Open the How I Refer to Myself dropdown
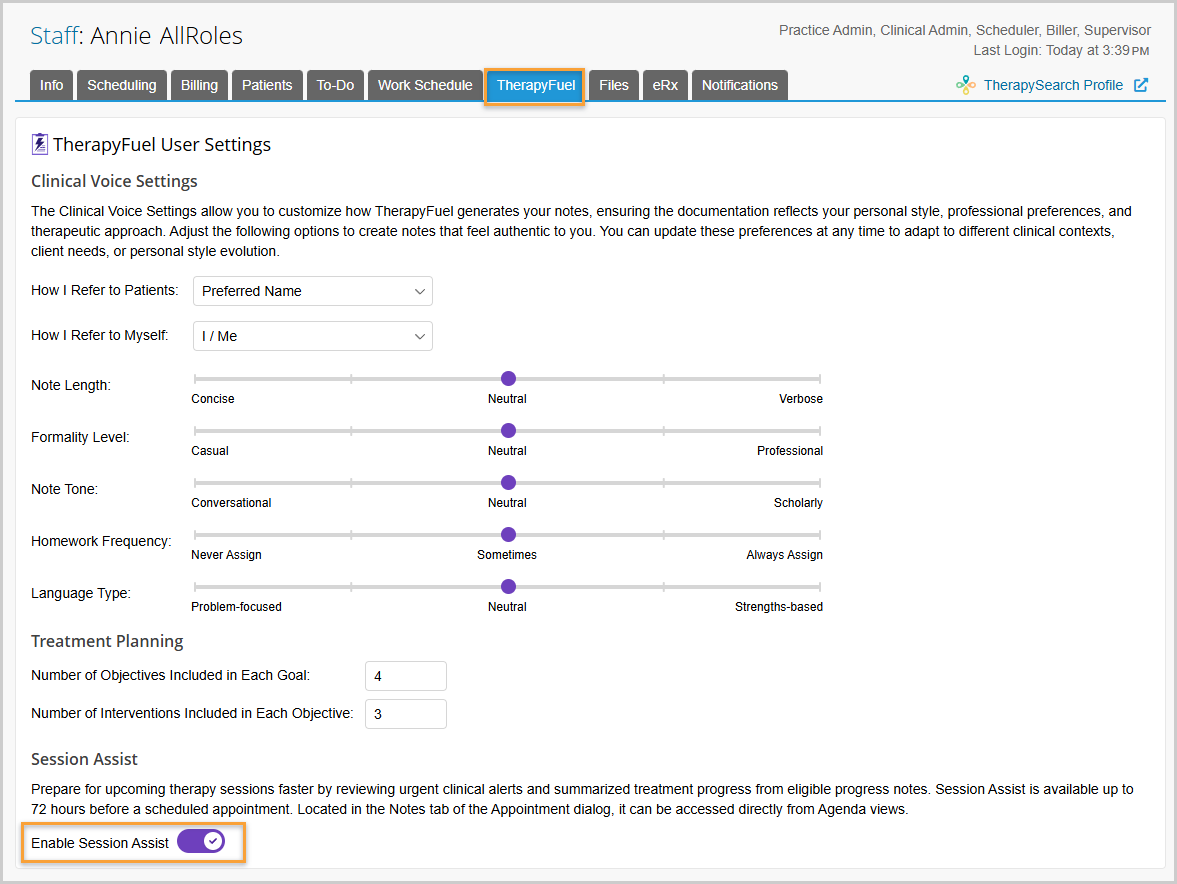 coord(312,336)
